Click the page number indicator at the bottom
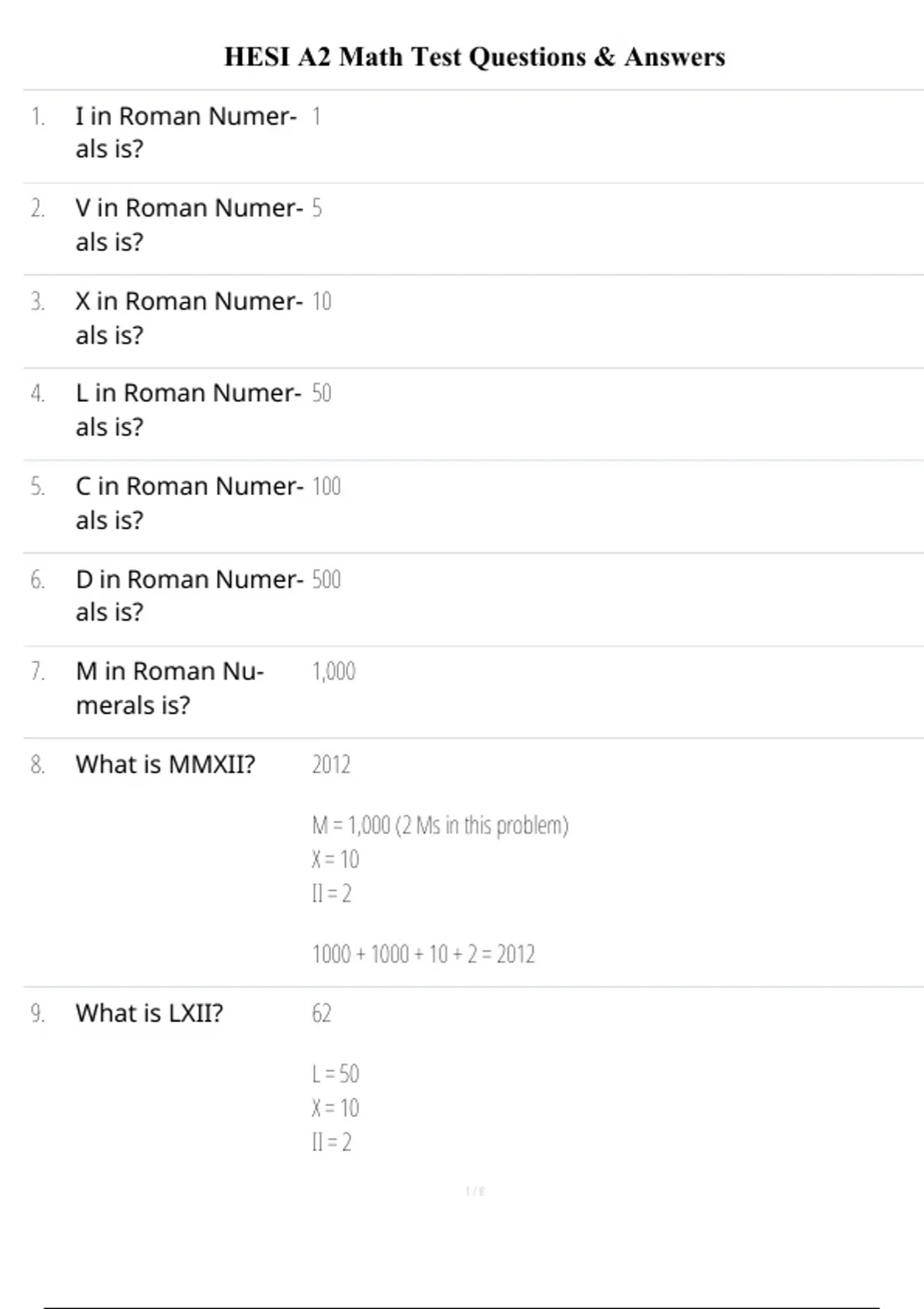Viewport: 924px width, 1309px height. pos(475,1192)
